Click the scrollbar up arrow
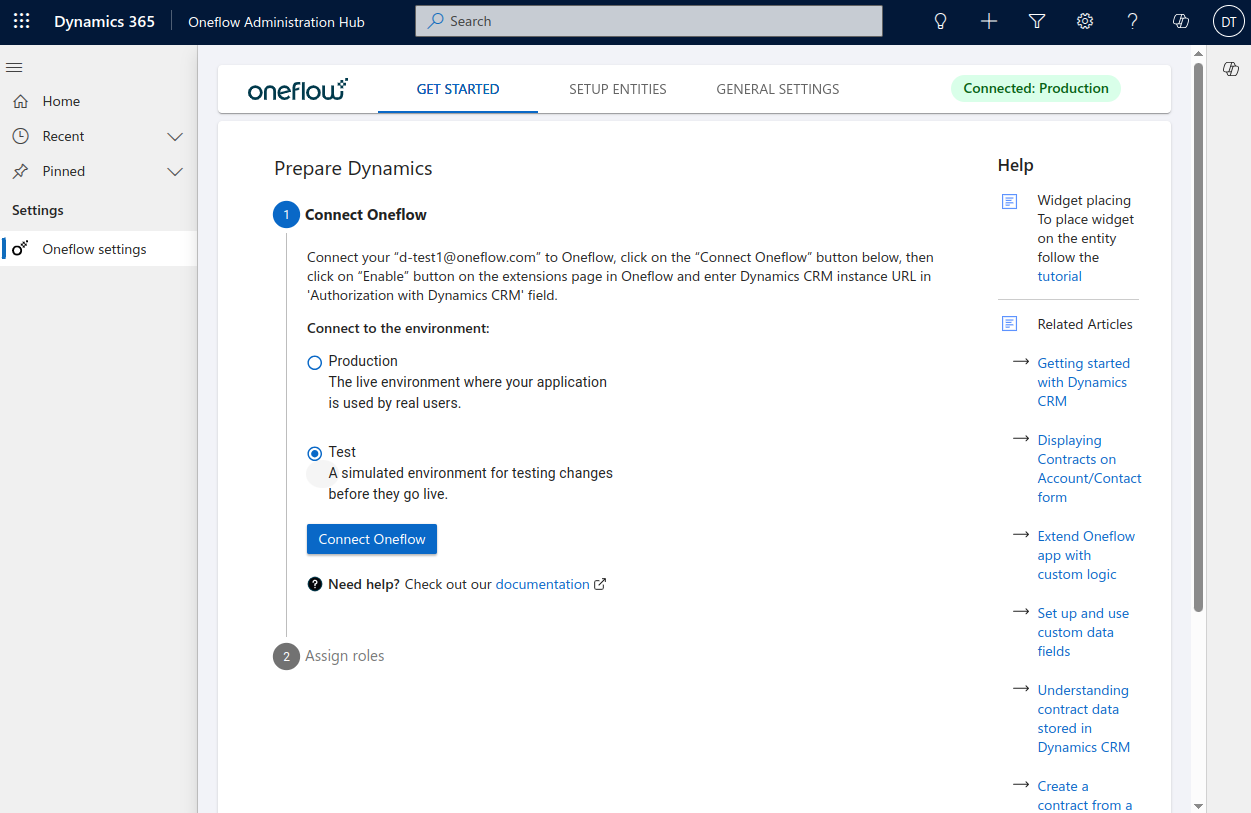Viewport: 1251px width, 813px height. pyautogui.click(x=1198, y=53)
